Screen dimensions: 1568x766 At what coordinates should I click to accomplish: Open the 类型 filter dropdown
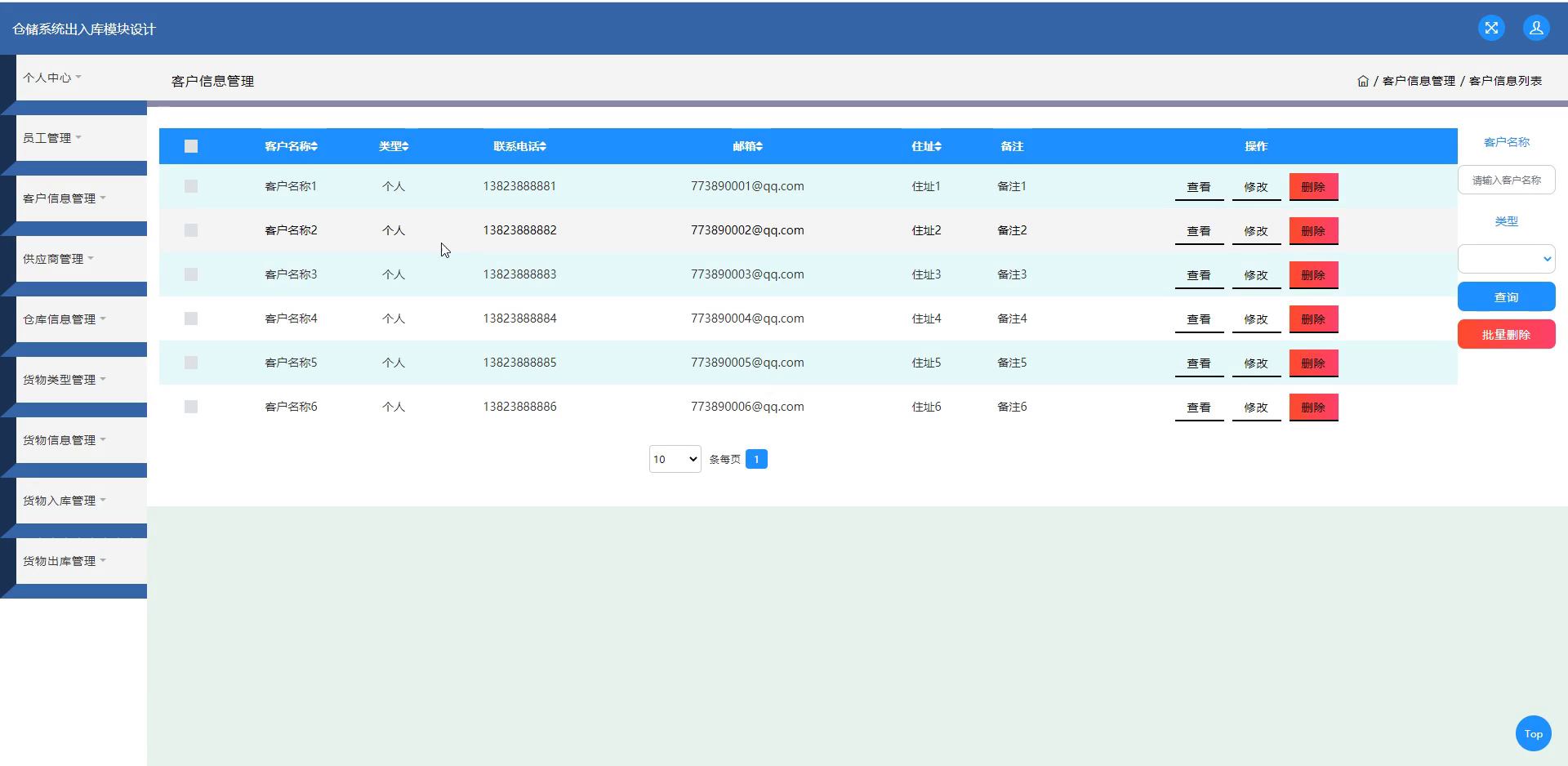[x=1506, y=259]
